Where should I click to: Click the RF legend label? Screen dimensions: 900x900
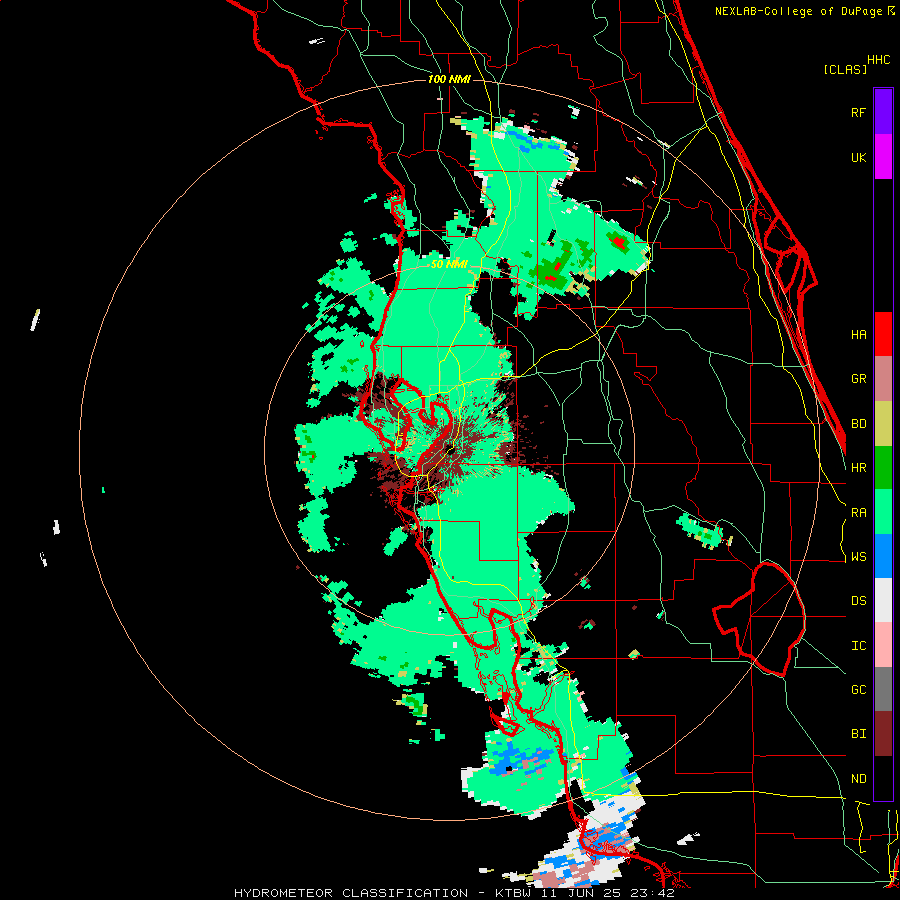coord(858,112)
